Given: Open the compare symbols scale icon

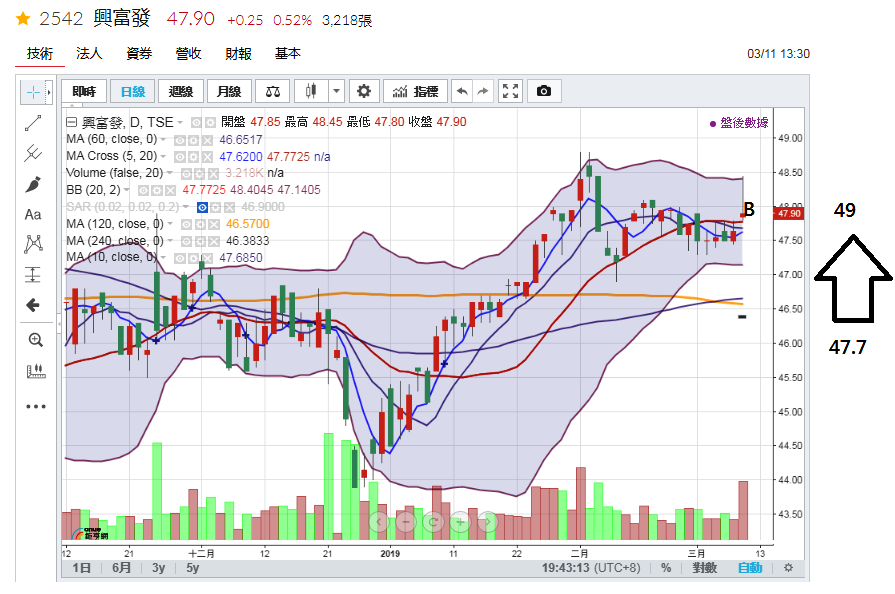Looking at the screenshot, I should 272,91.
